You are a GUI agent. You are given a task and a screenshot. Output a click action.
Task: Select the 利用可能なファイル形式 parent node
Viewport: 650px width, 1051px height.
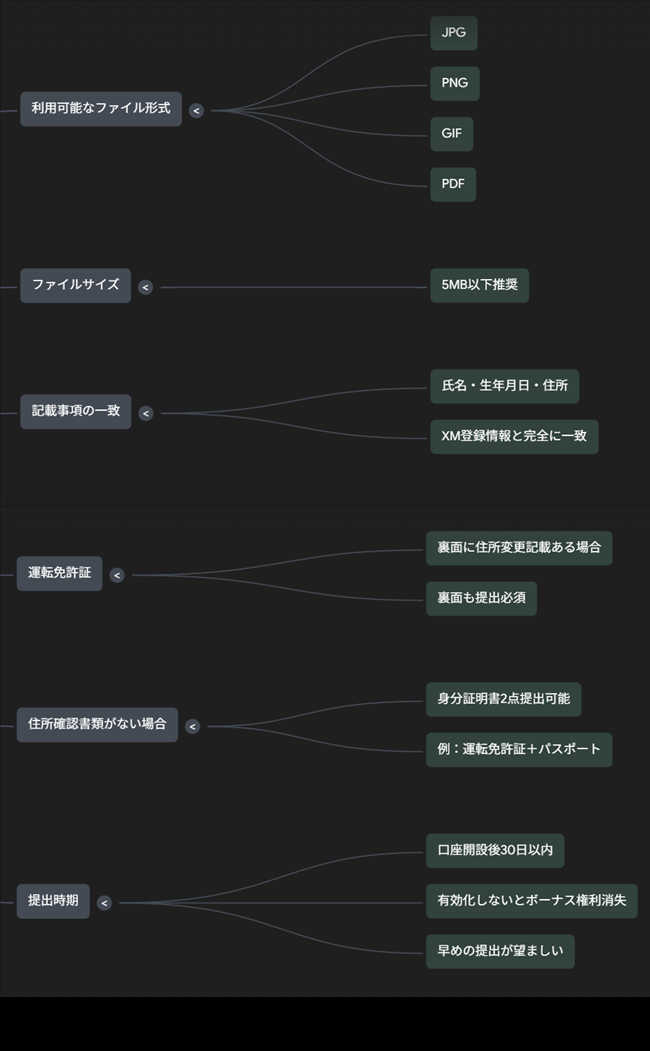click(101, 108)
